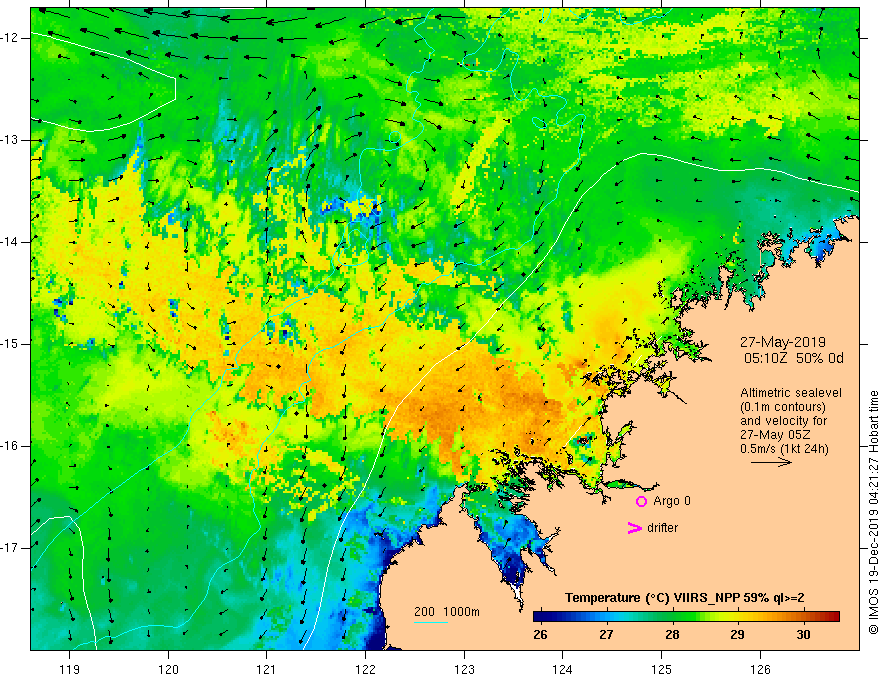Click the longitude axis label 119
The image size is (880, 680).
(70, 669)
